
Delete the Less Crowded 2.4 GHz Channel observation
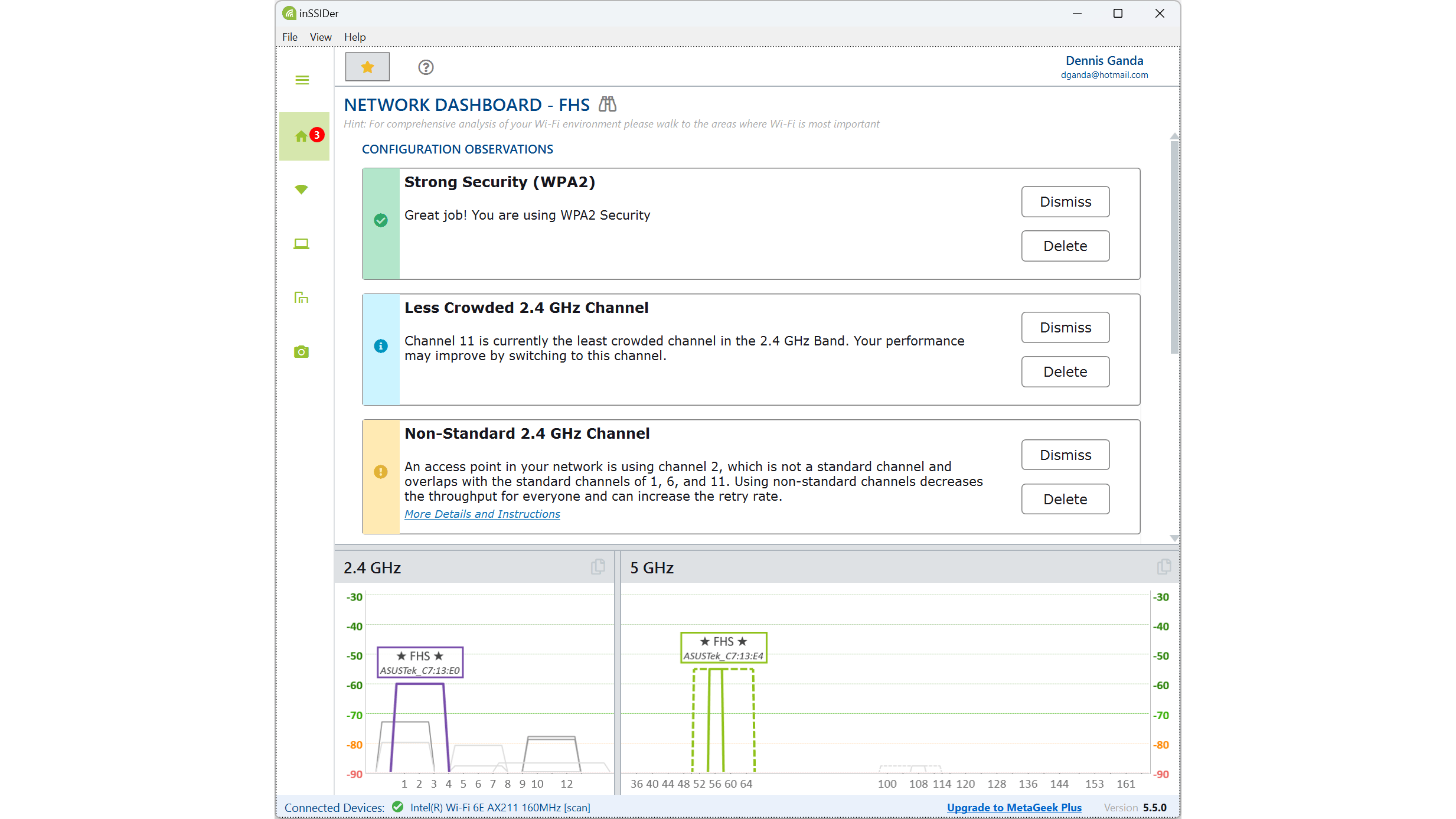pos(1065,372)
